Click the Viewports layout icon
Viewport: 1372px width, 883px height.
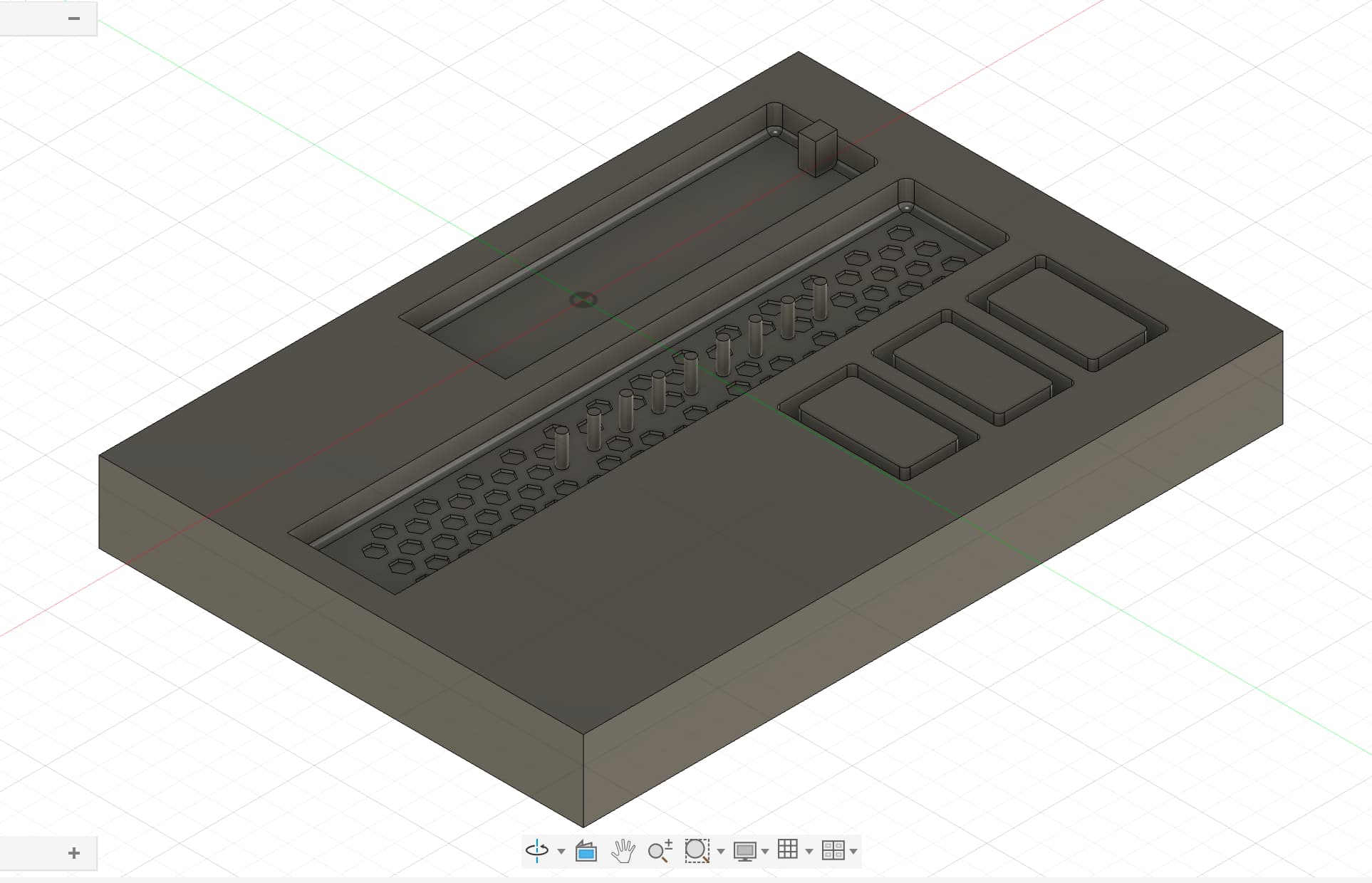pos(832,850)
